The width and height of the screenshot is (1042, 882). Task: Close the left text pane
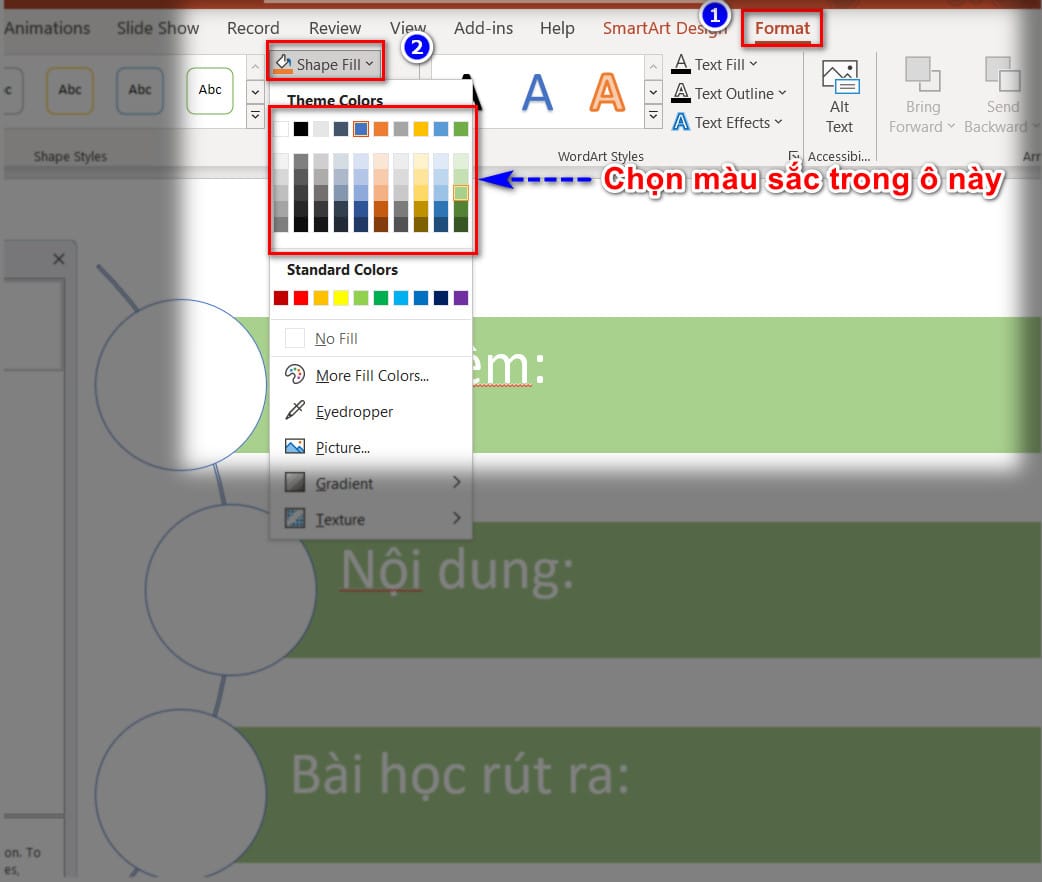58,259
